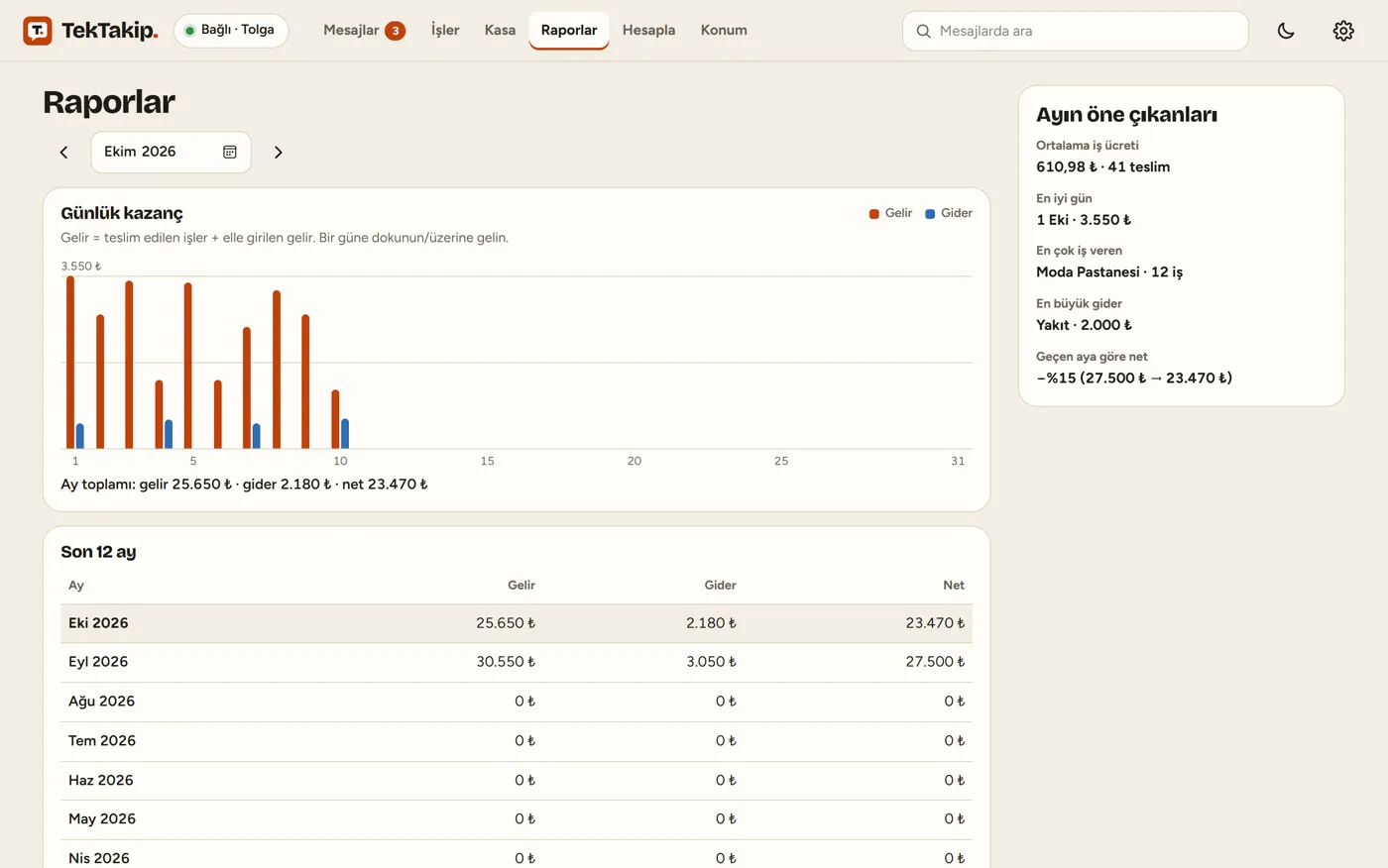The height and width of the screenshot is (868, 1388).
Task: Go to the Hesapla tab
Action: pyautogui.click(x=648, y=30)
